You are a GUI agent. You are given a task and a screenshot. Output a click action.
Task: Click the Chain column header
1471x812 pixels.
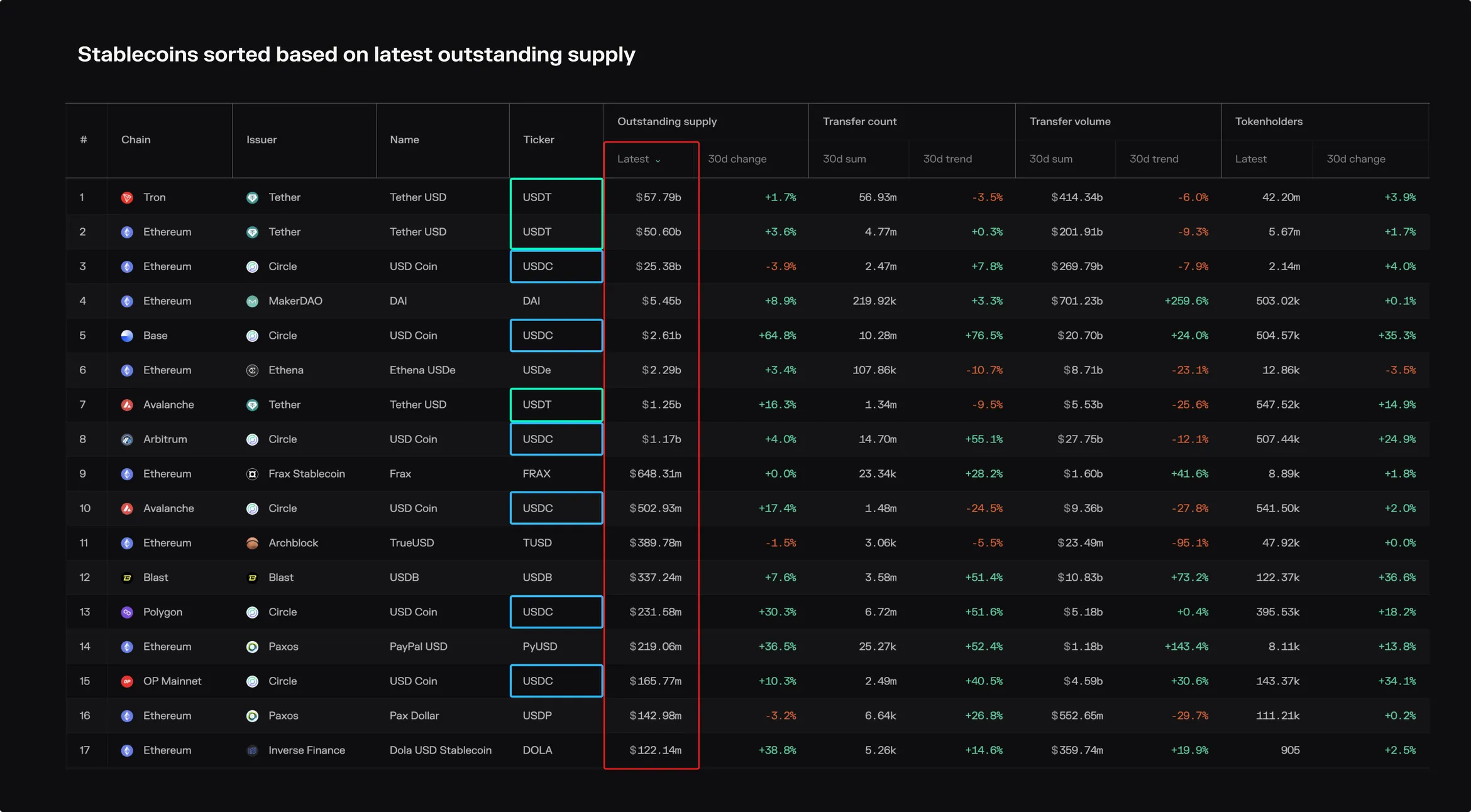click(136, 140)
